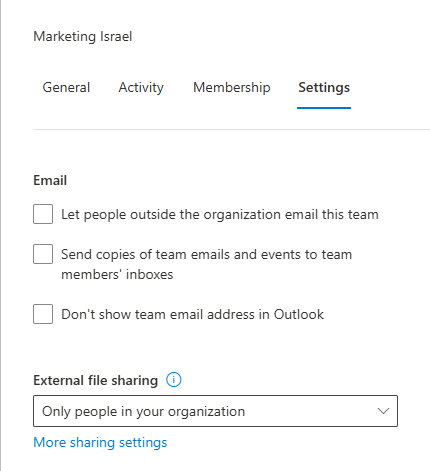Viewport: 430px width, 471px height.
Task: Click the External file sharing label
Action: point(95,380)
